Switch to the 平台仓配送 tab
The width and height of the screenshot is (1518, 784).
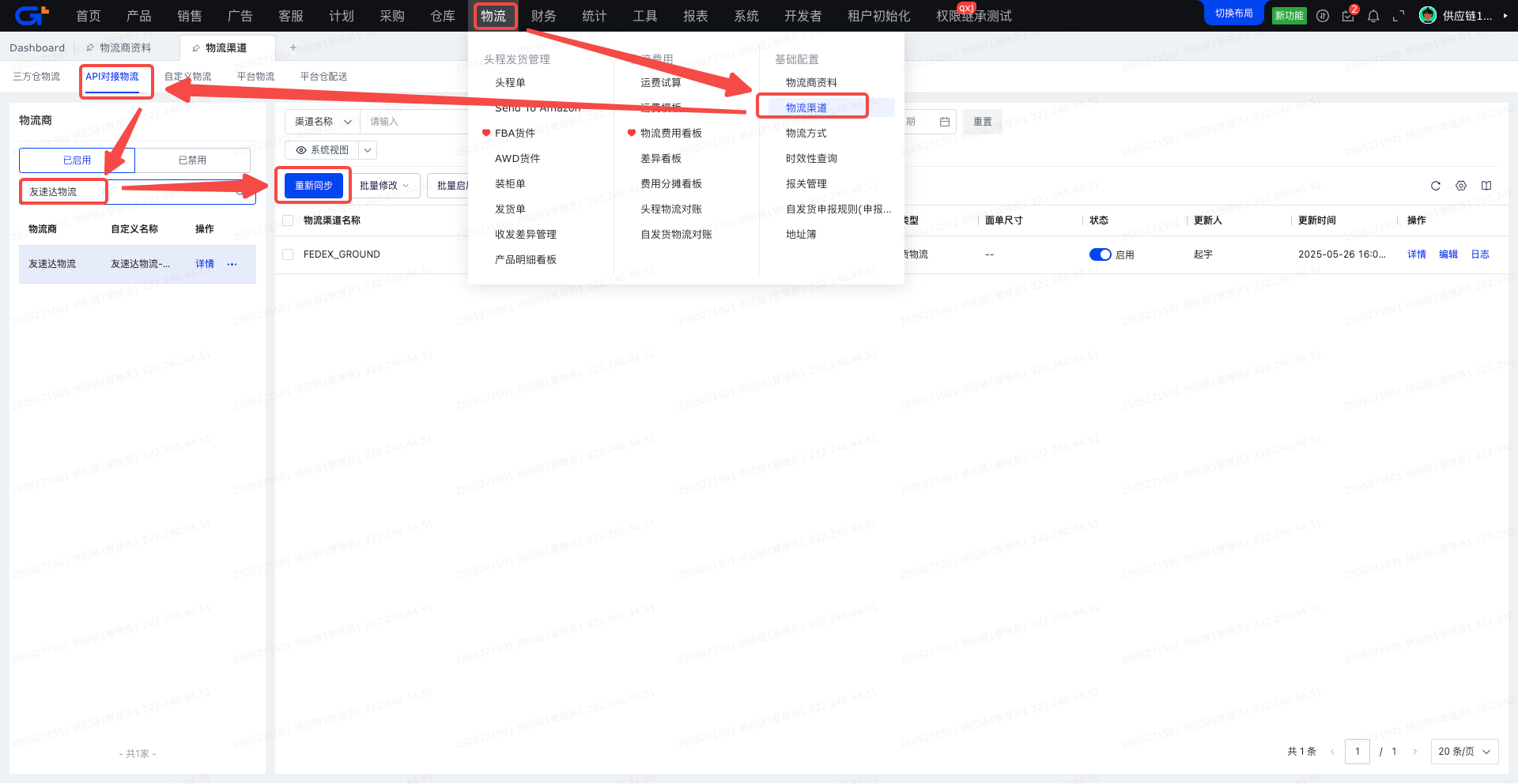(x=324, y=77)
